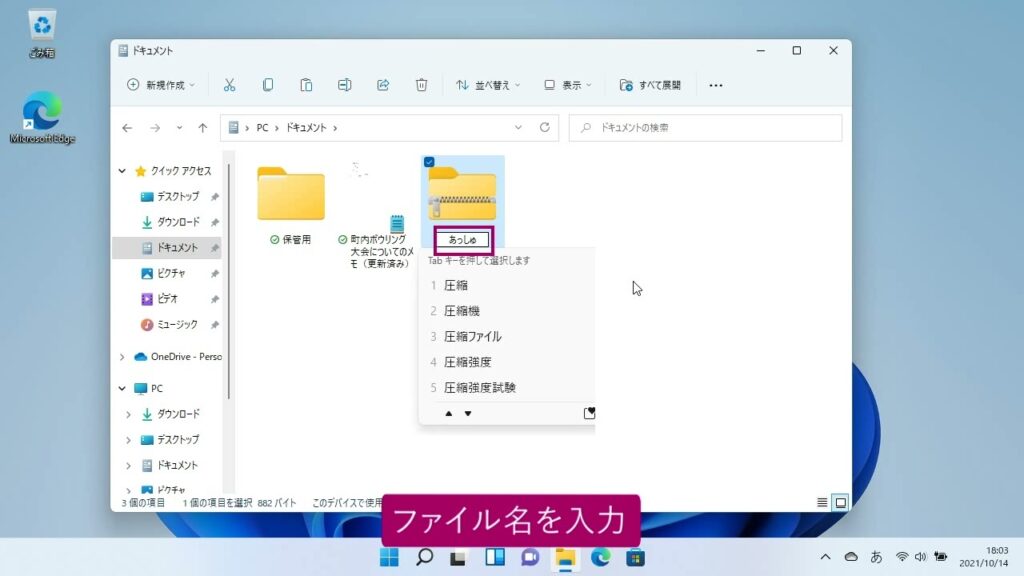The width and height of the screenshot is (1024, 576).
Task: Click the すべて展開 extract all button
Action: (x=650, y=85)
